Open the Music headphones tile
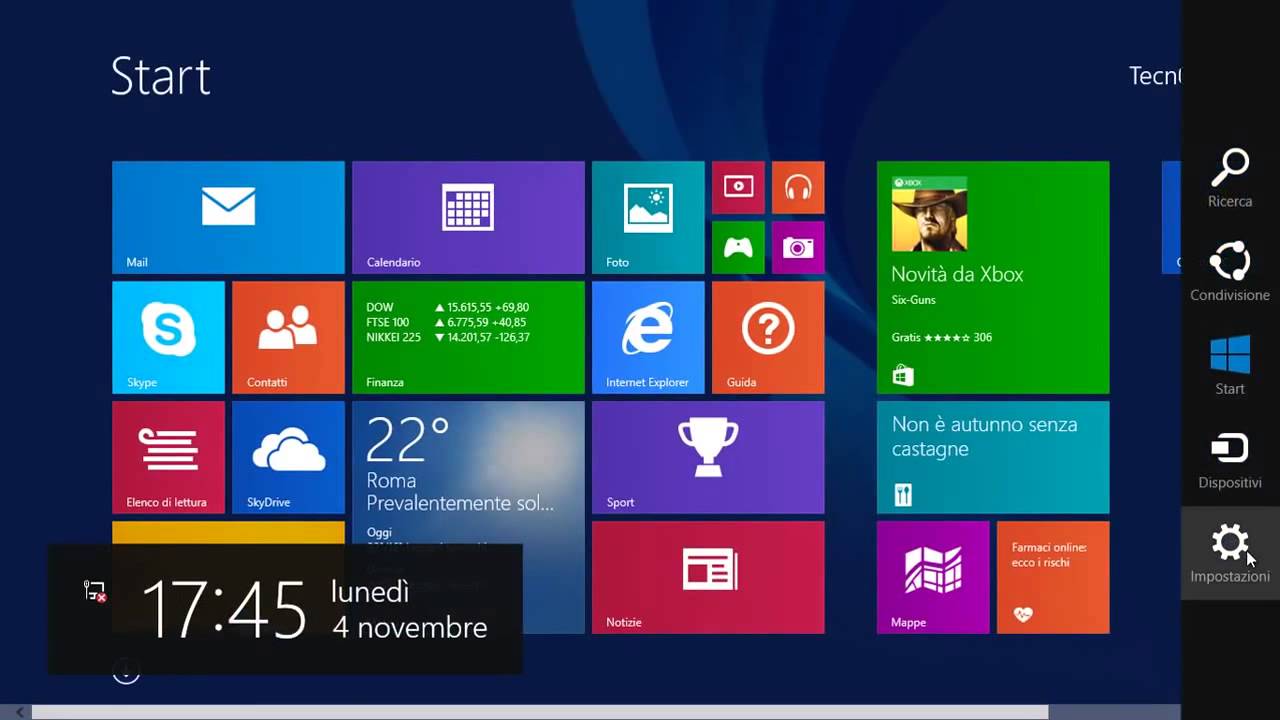 click(798, 187)
